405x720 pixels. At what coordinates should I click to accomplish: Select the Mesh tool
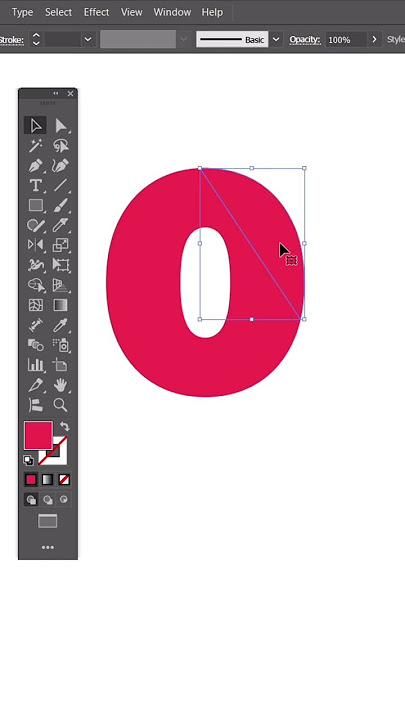(35, 305)
